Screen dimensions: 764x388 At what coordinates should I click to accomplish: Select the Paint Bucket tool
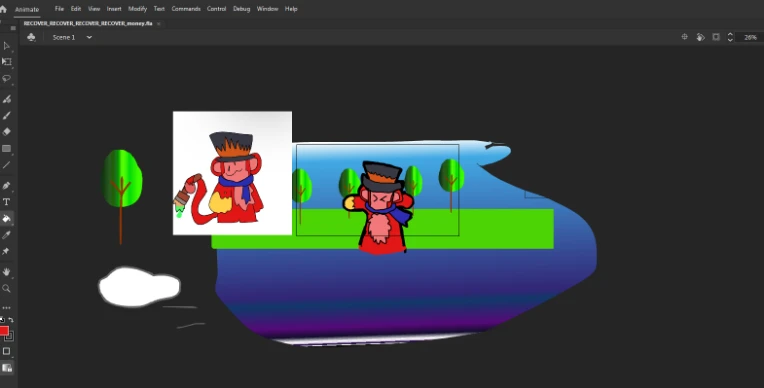point(7,219)
